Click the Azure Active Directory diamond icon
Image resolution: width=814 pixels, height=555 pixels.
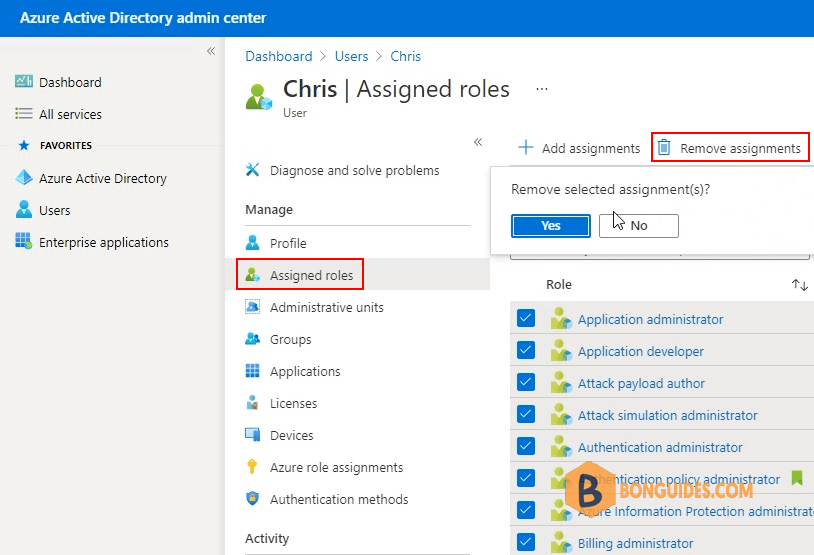(x=24, y=178)
